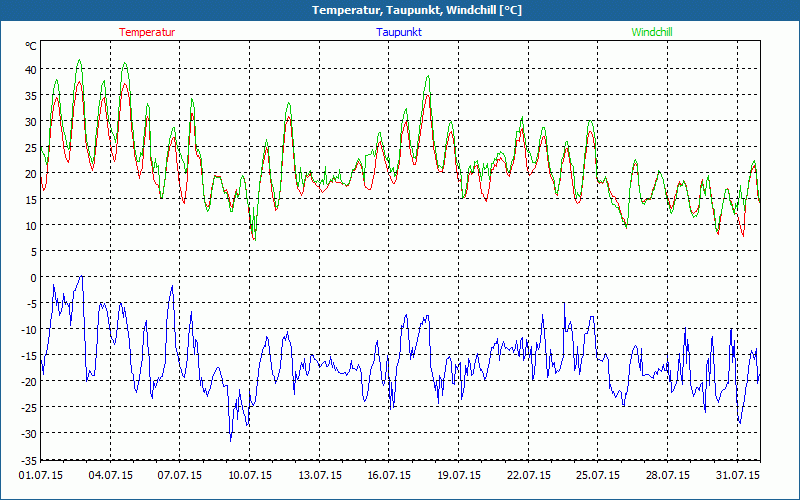The height and width of the screenshot is (500, 800).
Task: Click the chart title 'Temperatur, Taupunkt, Windchill [°C]'
Action: coord(417,10)
